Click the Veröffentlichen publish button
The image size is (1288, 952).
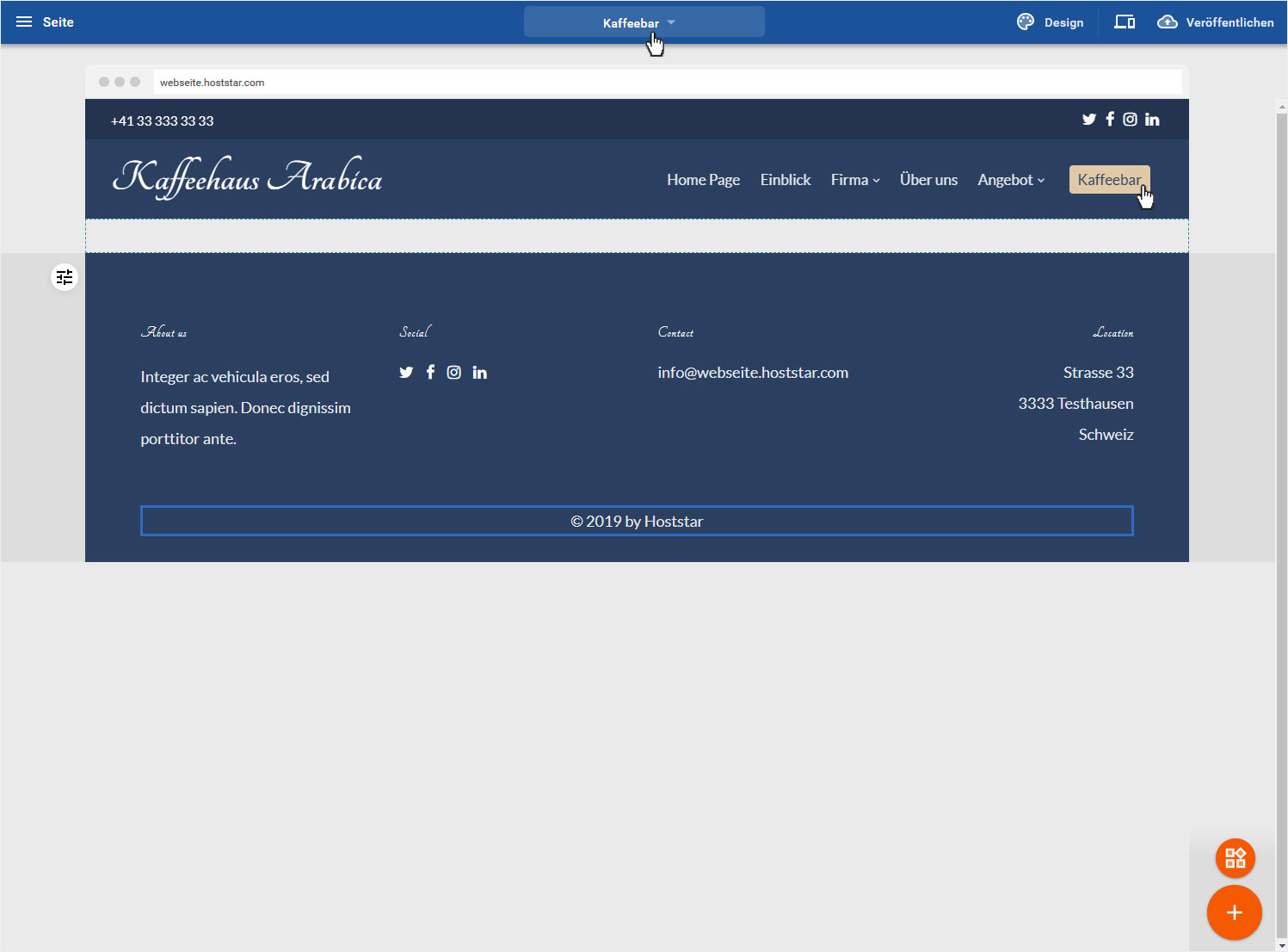click(1215, 22)
